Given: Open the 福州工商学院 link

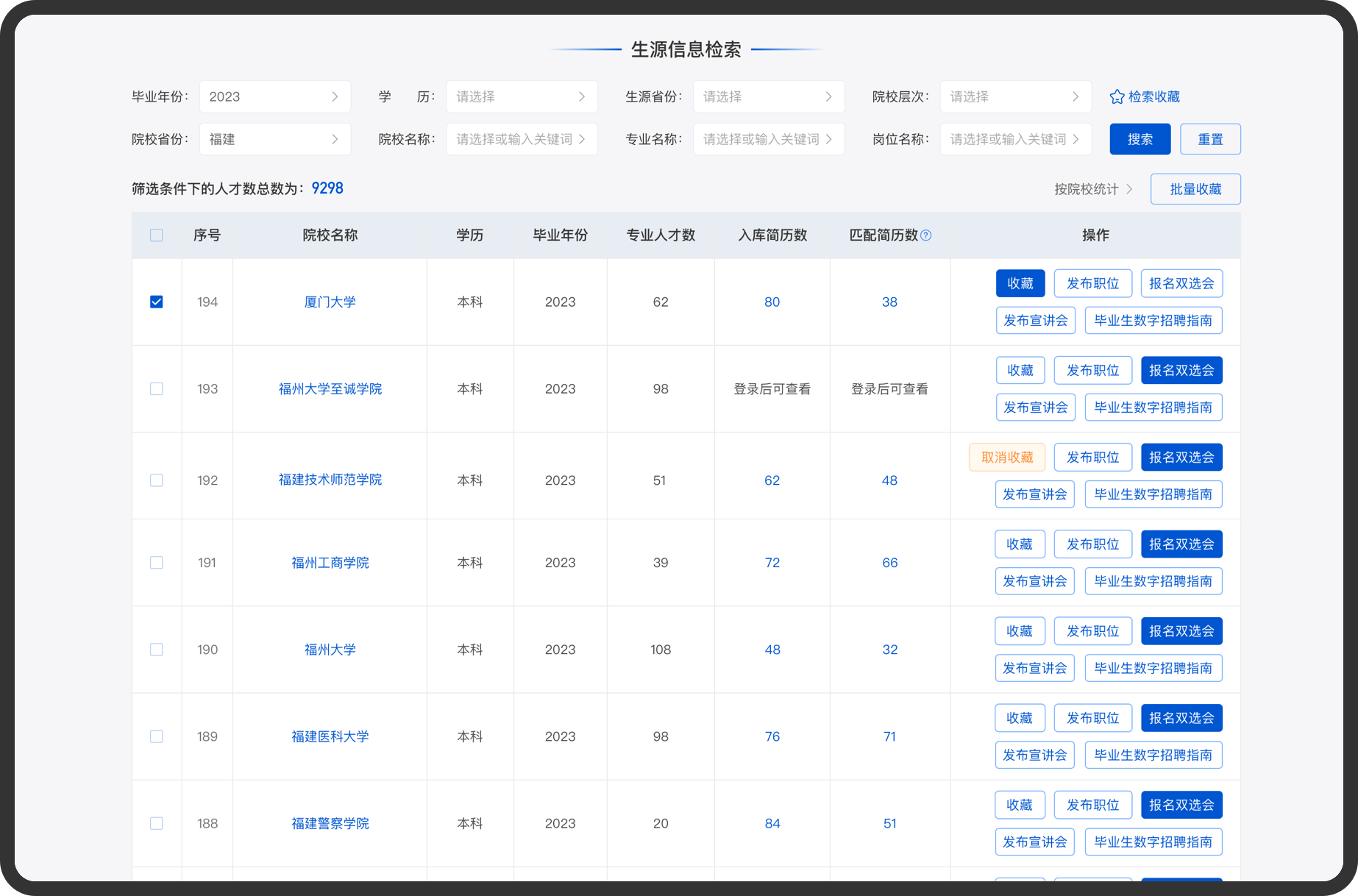Looking at the screenshot, I should click(330, 562).
